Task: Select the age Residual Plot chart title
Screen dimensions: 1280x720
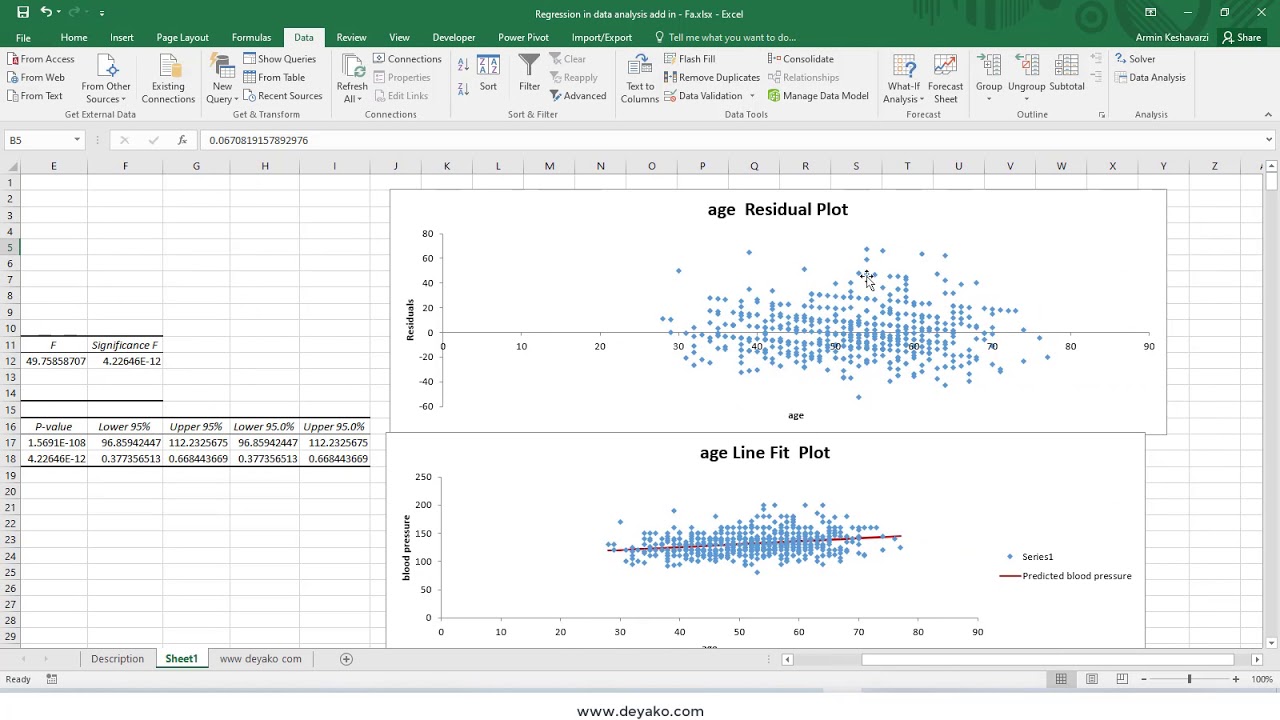Action: (777, 209)
